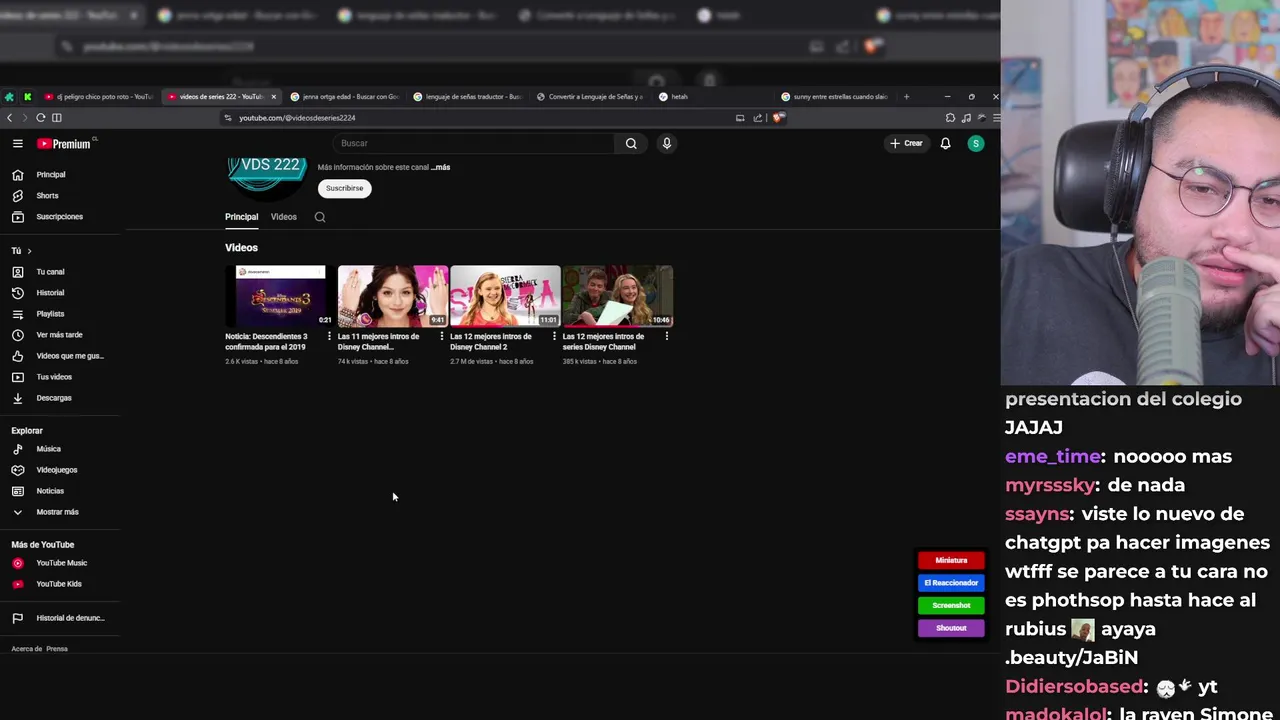
Task: Start voice search with microphone icon
Action: [667, 144]
